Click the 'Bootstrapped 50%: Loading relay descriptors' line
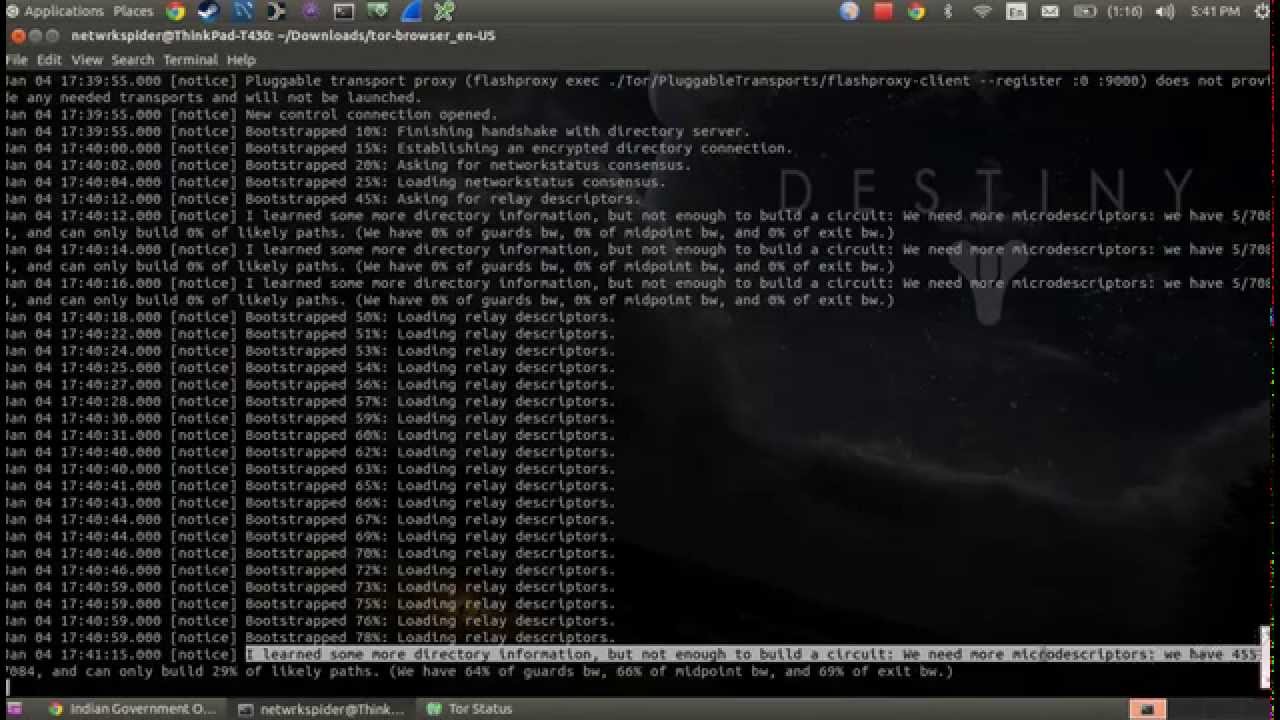This screenshot has height=720, width=1280. [310, 317]
